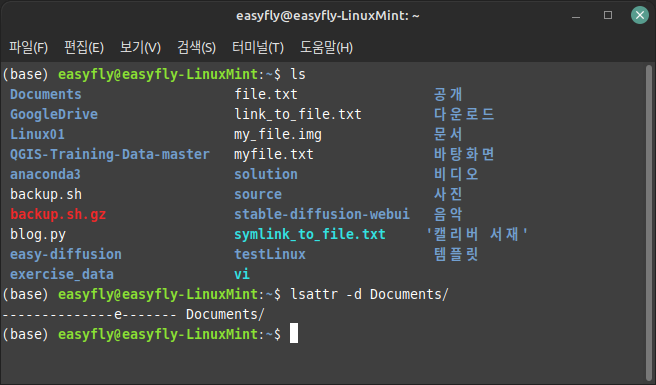
Task: Click the lsattr -d Documents/ command text
Action: (x=369, y=294)
